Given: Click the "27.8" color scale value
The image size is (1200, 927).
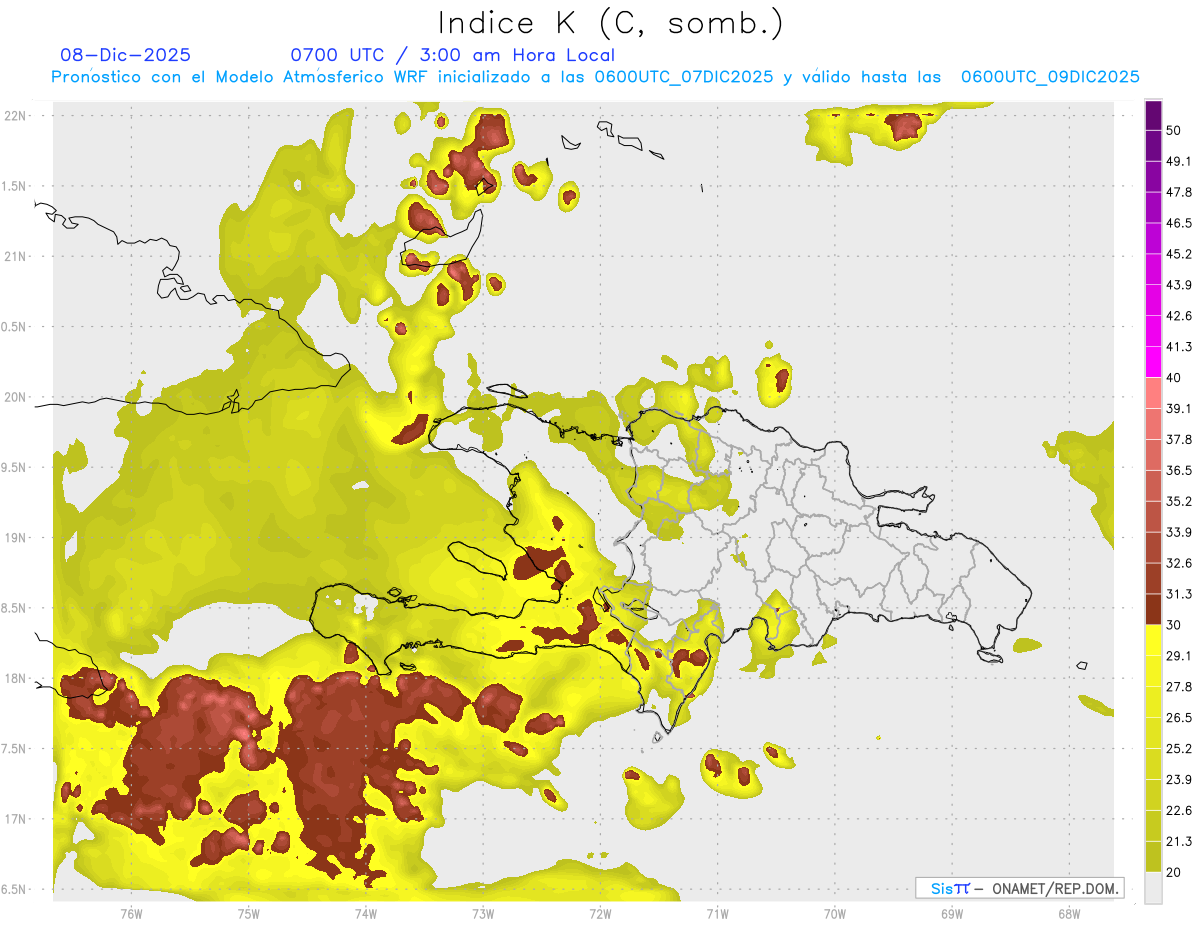Looking at the screenshot, I should pos(1179,687).
